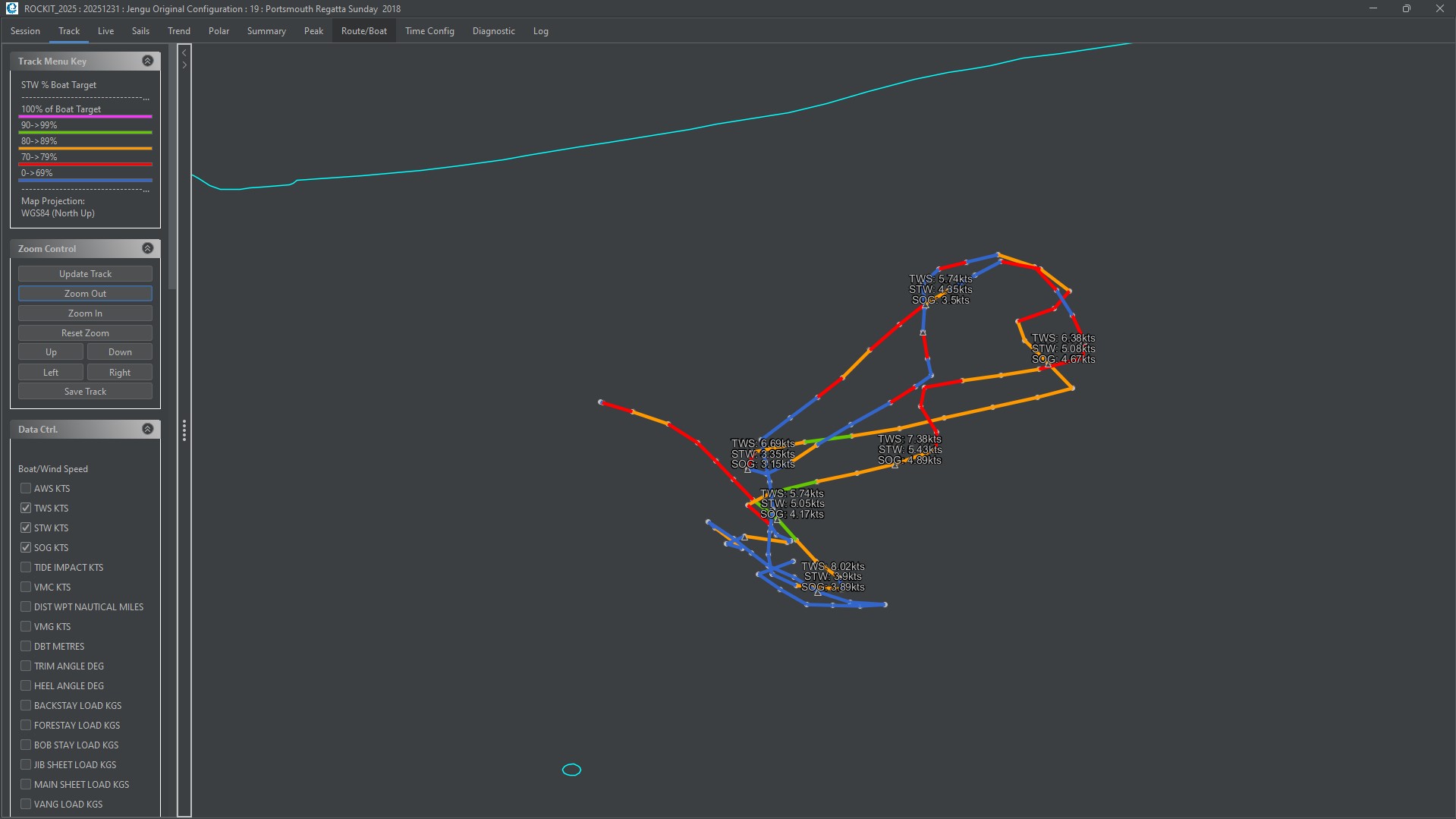Uncheck the SOG KTS checkbox
The image size is (1456, 819).
click(26, 547)
